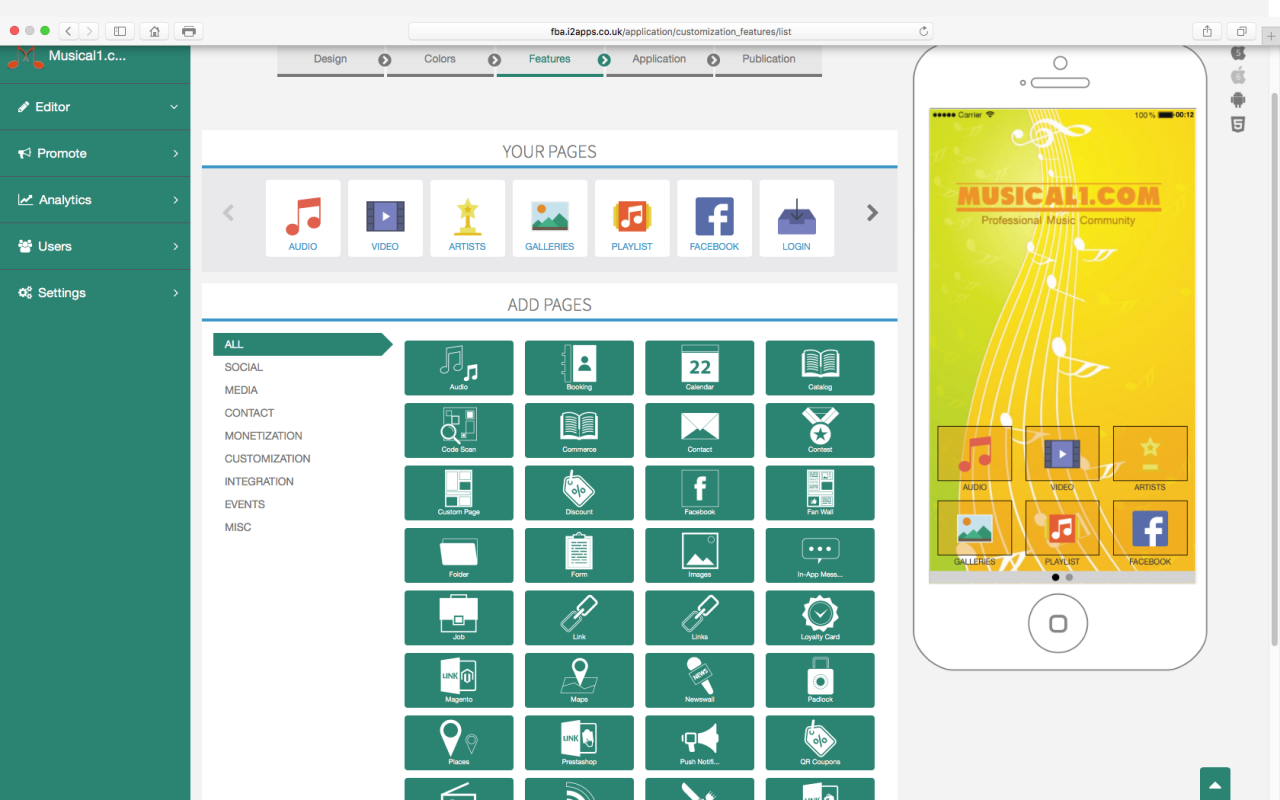1280x800 pixels.
Task: Click the browser address bar
Action: [670, 31]
